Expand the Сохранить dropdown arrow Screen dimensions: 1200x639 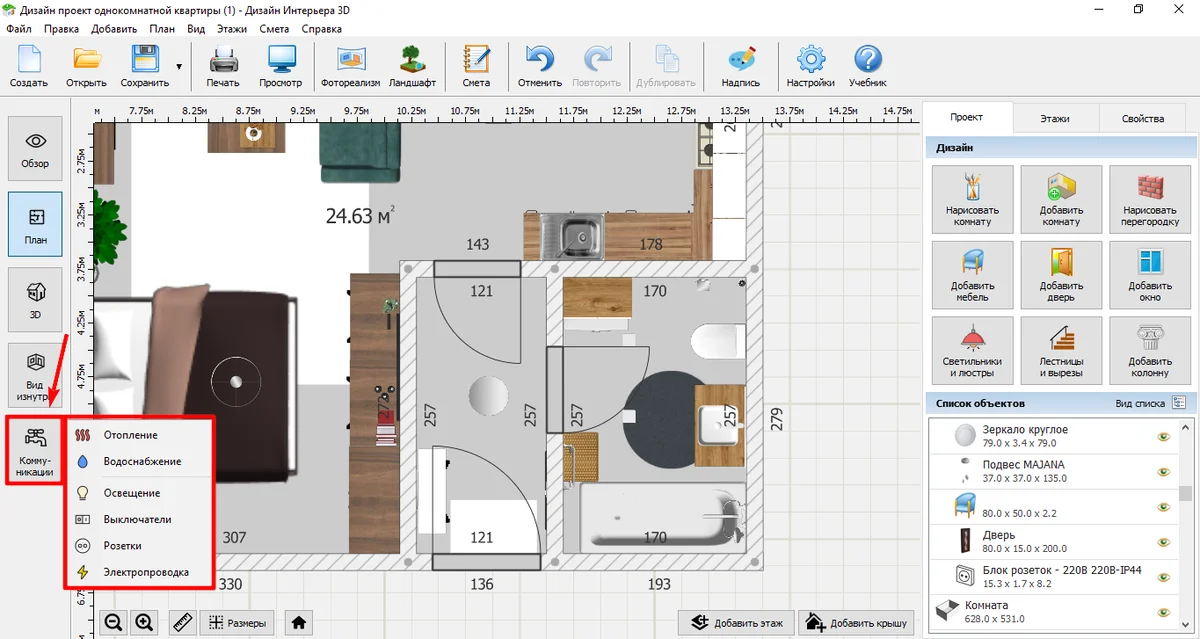(179, 67)
